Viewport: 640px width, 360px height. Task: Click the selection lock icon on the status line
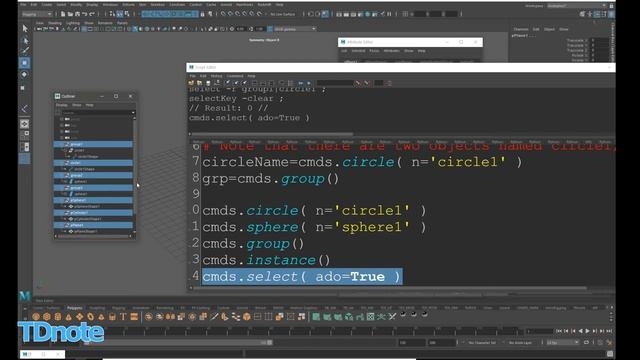tap(202, 14)
